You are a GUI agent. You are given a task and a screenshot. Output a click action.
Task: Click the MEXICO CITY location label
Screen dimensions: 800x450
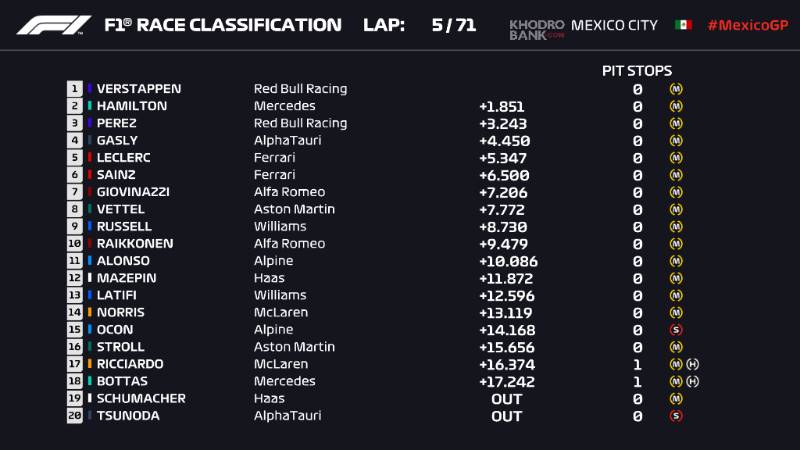(614, 25)
